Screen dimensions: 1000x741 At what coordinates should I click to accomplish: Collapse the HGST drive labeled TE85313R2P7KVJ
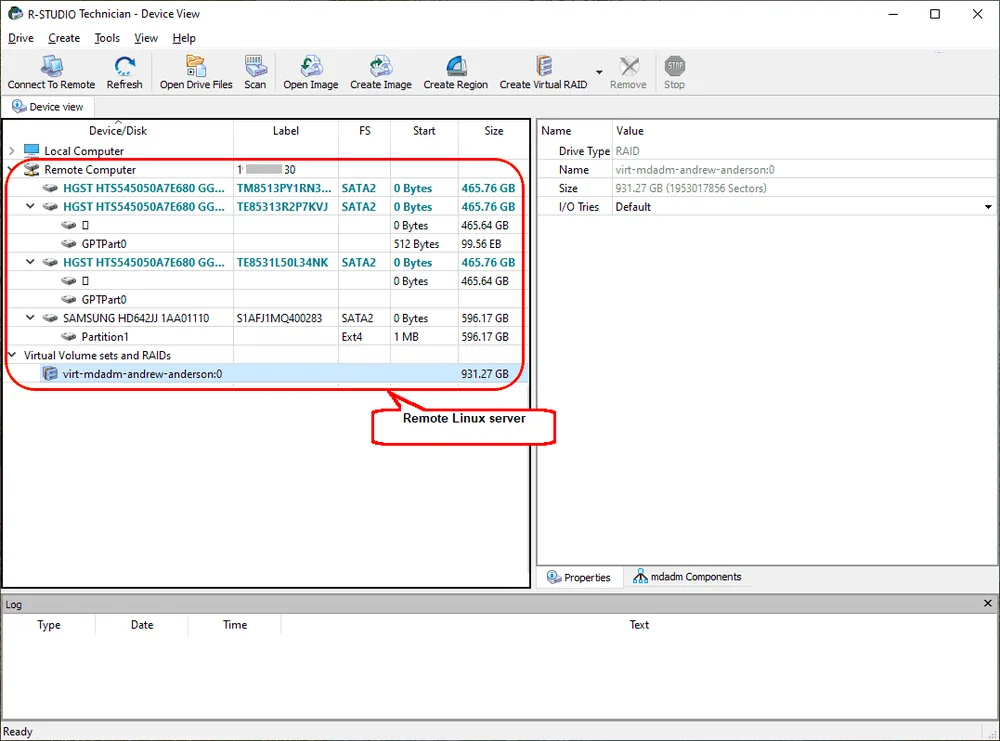pyautogui.click(x=30, y=207)
